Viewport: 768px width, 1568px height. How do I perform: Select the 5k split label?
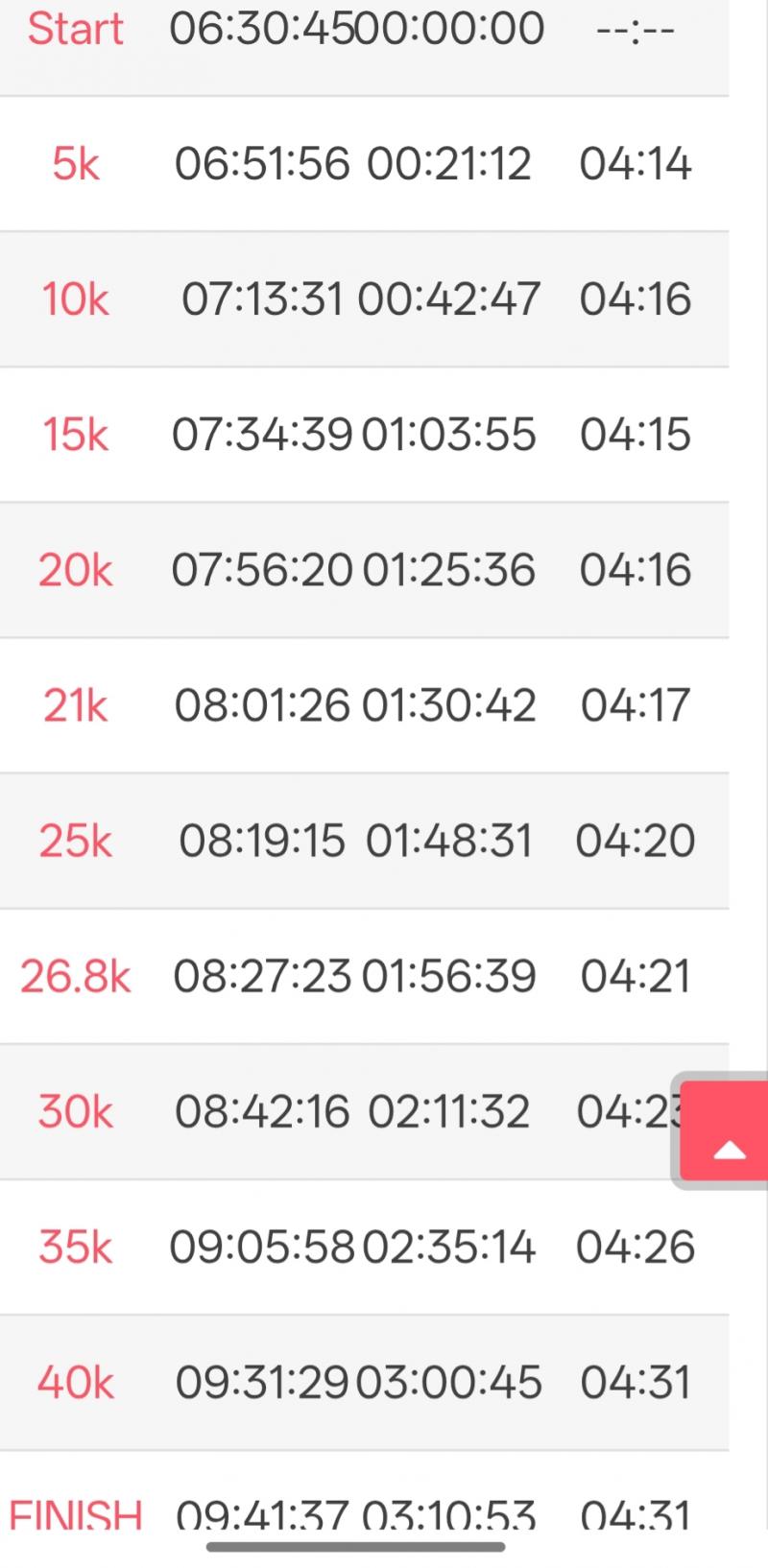coord(75,164)
